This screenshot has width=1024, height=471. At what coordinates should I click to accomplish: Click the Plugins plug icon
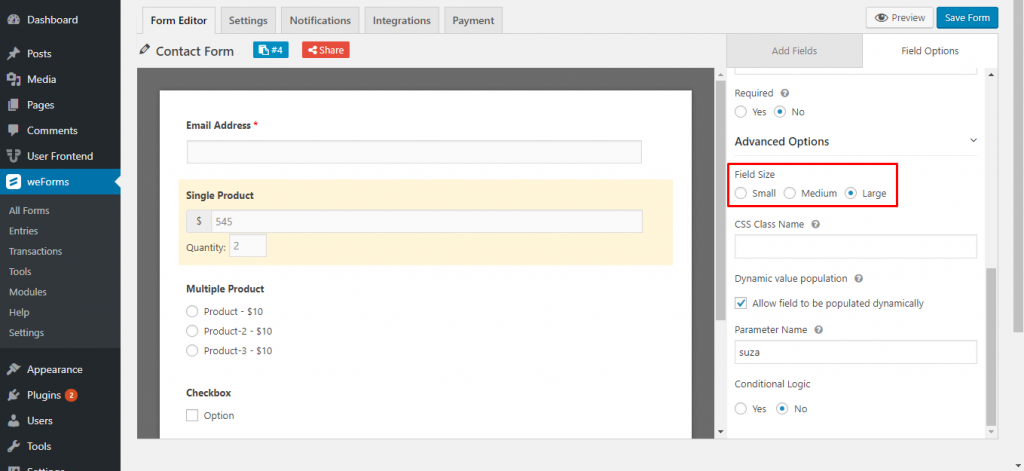tap(13, 395)
